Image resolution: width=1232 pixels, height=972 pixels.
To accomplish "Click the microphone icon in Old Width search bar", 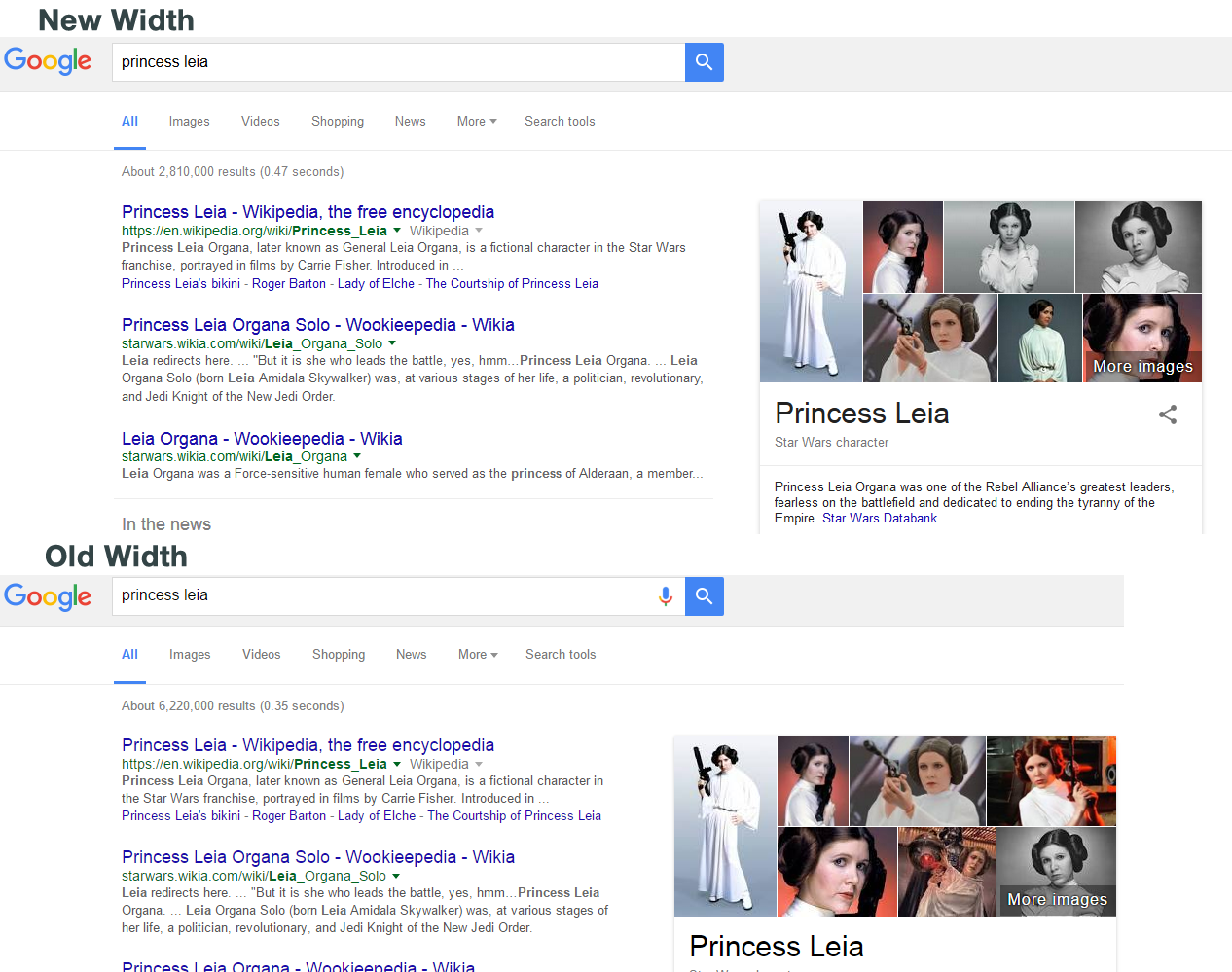I will (666, 596).
